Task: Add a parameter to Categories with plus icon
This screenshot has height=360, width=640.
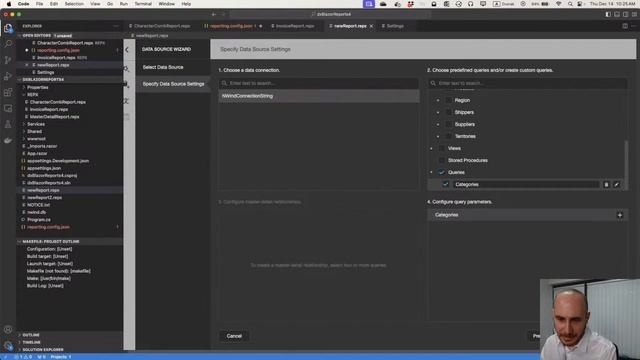Action: pyautogui.click(x=620, y=215)
